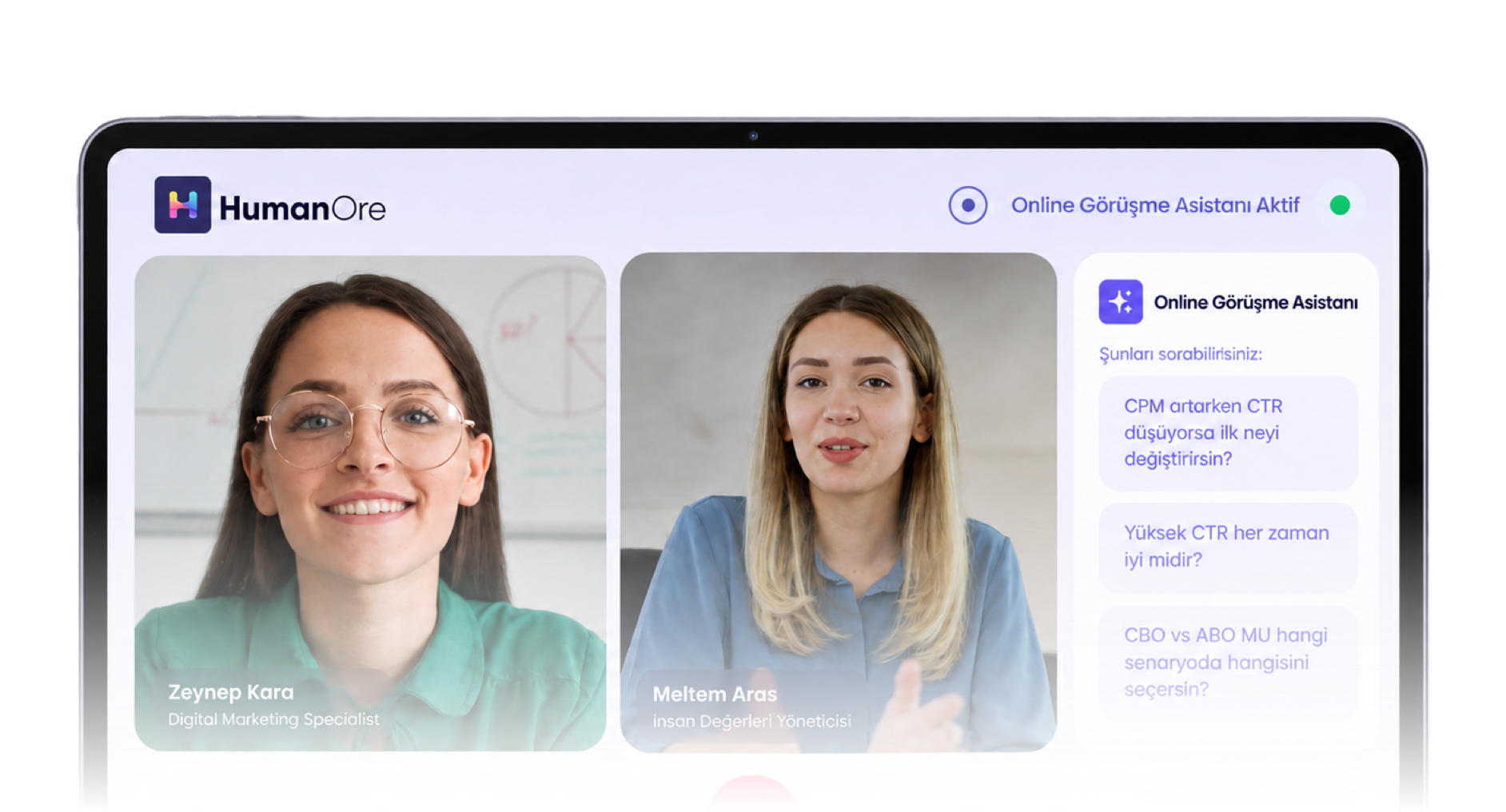Click the Zeynep Kara name label
Viewport: 1506px width, 812px height.
point(231,692)
